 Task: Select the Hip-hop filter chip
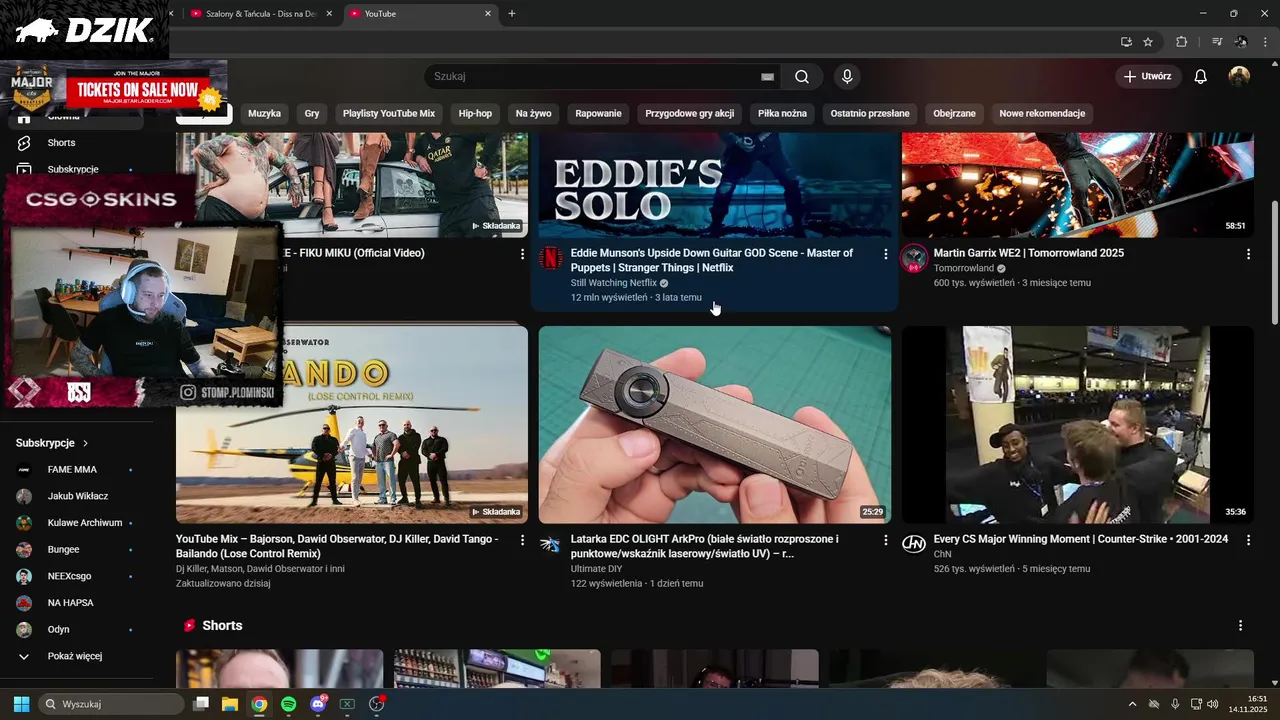(475, 113)
